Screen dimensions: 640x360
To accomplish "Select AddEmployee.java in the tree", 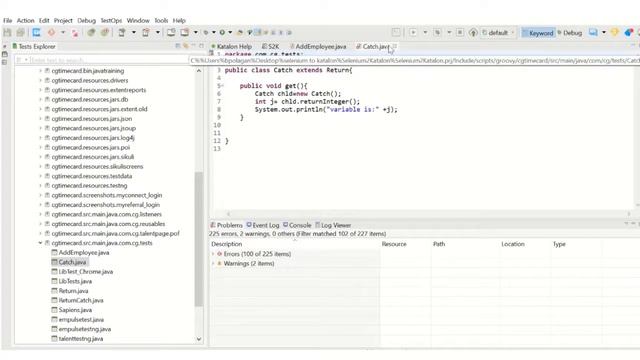I will point(80,253).
